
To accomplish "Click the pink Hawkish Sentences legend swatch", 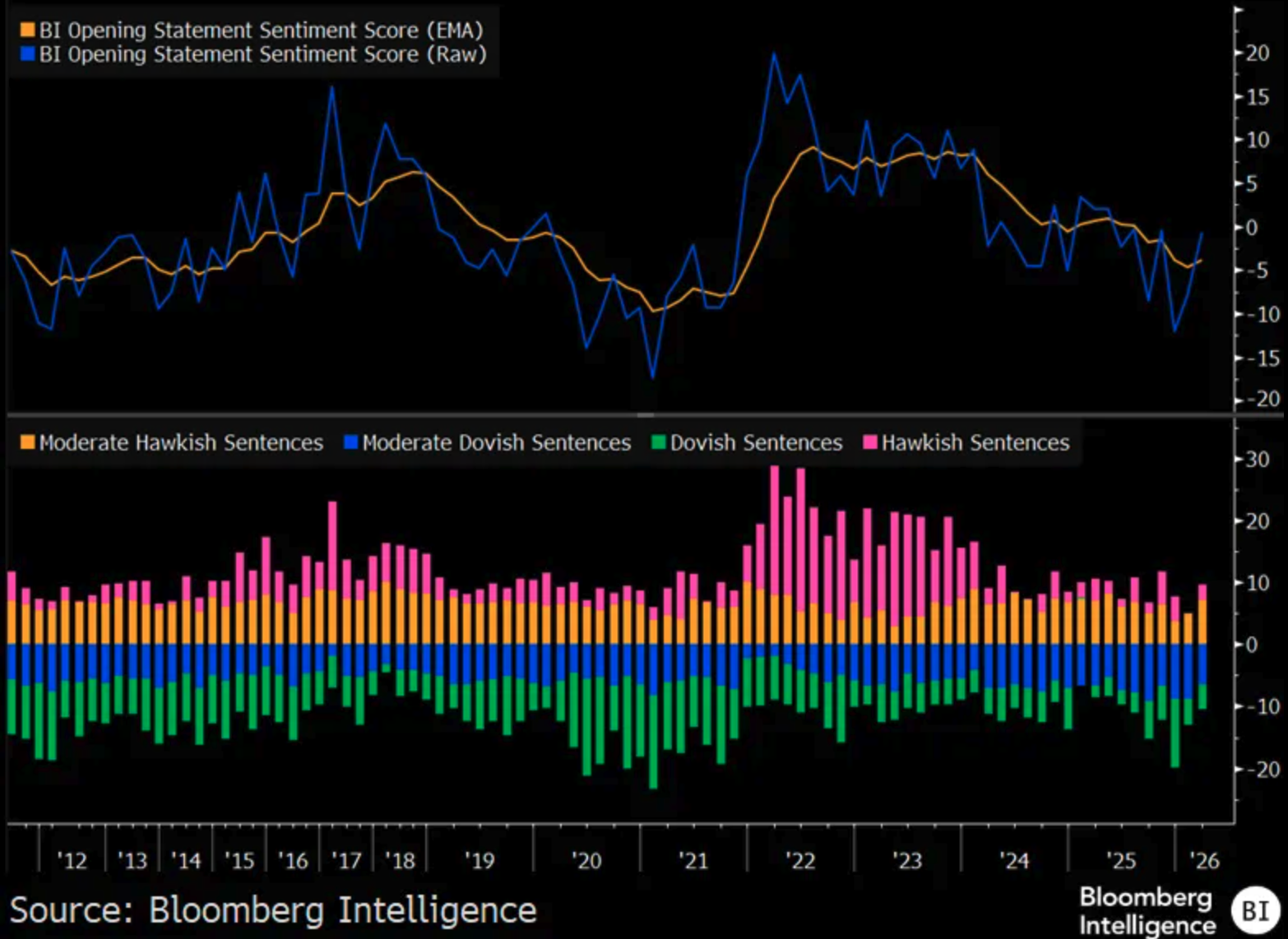I will coord(869,442).
